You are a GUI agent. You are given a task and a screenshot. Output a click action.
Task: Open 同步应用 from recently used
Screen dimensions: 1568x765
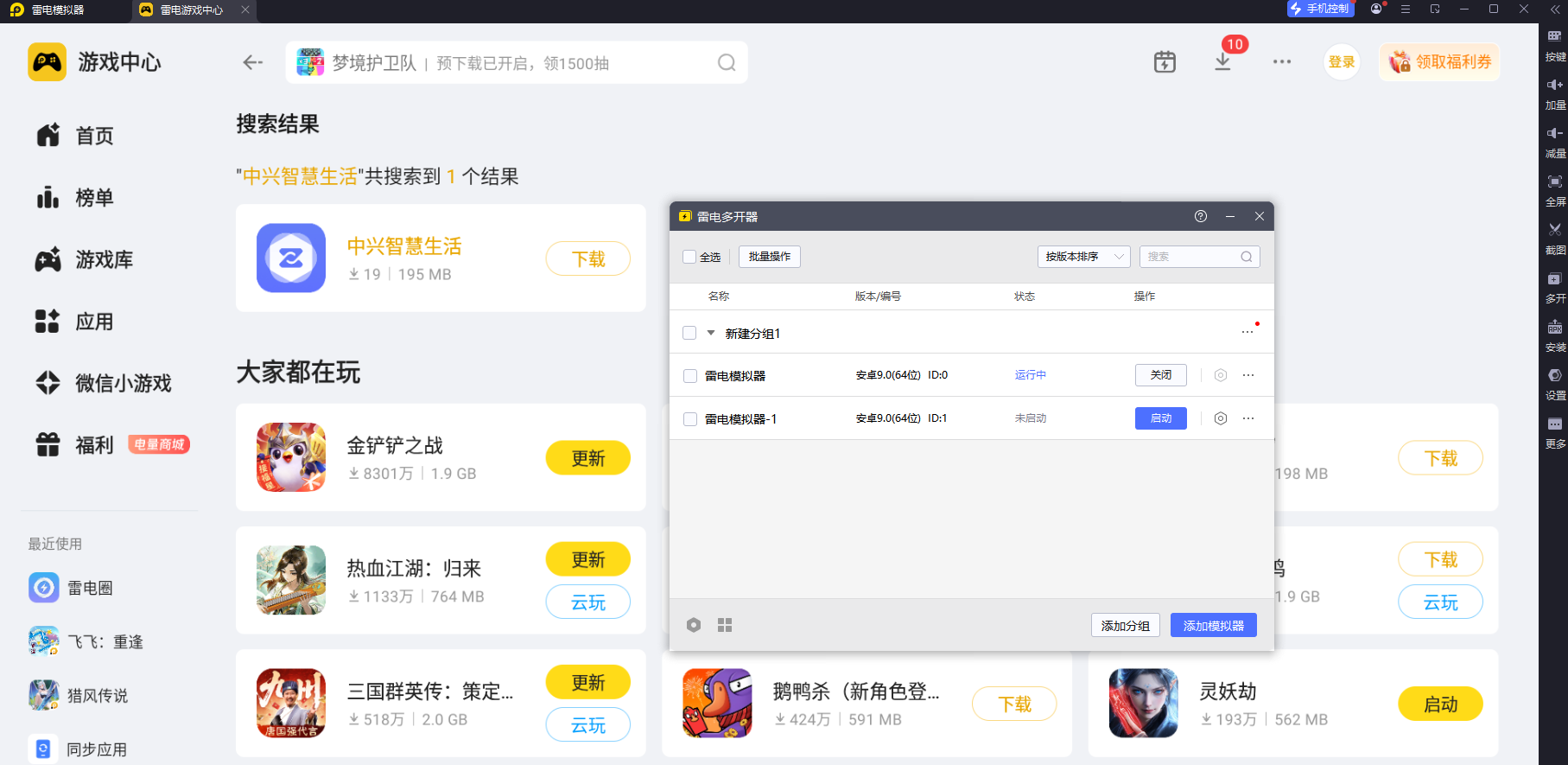tap(78, 749)
